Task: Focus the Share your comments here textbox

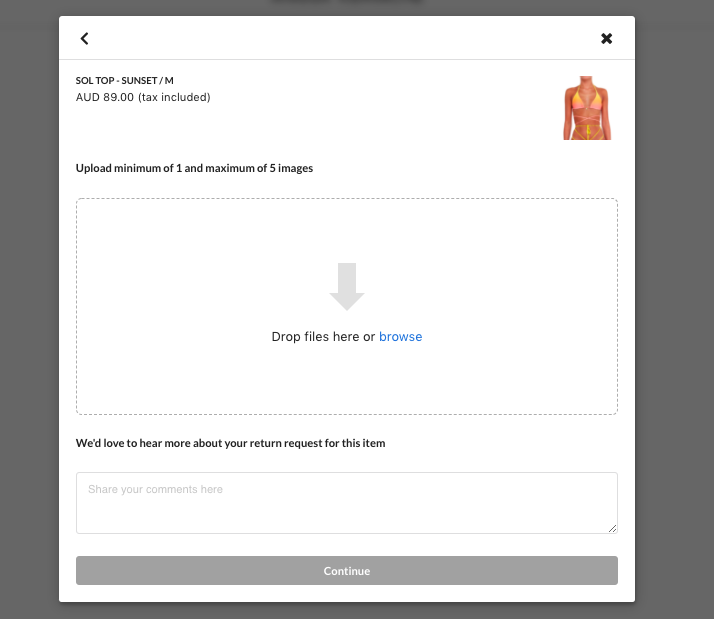Action: [347, 503]
